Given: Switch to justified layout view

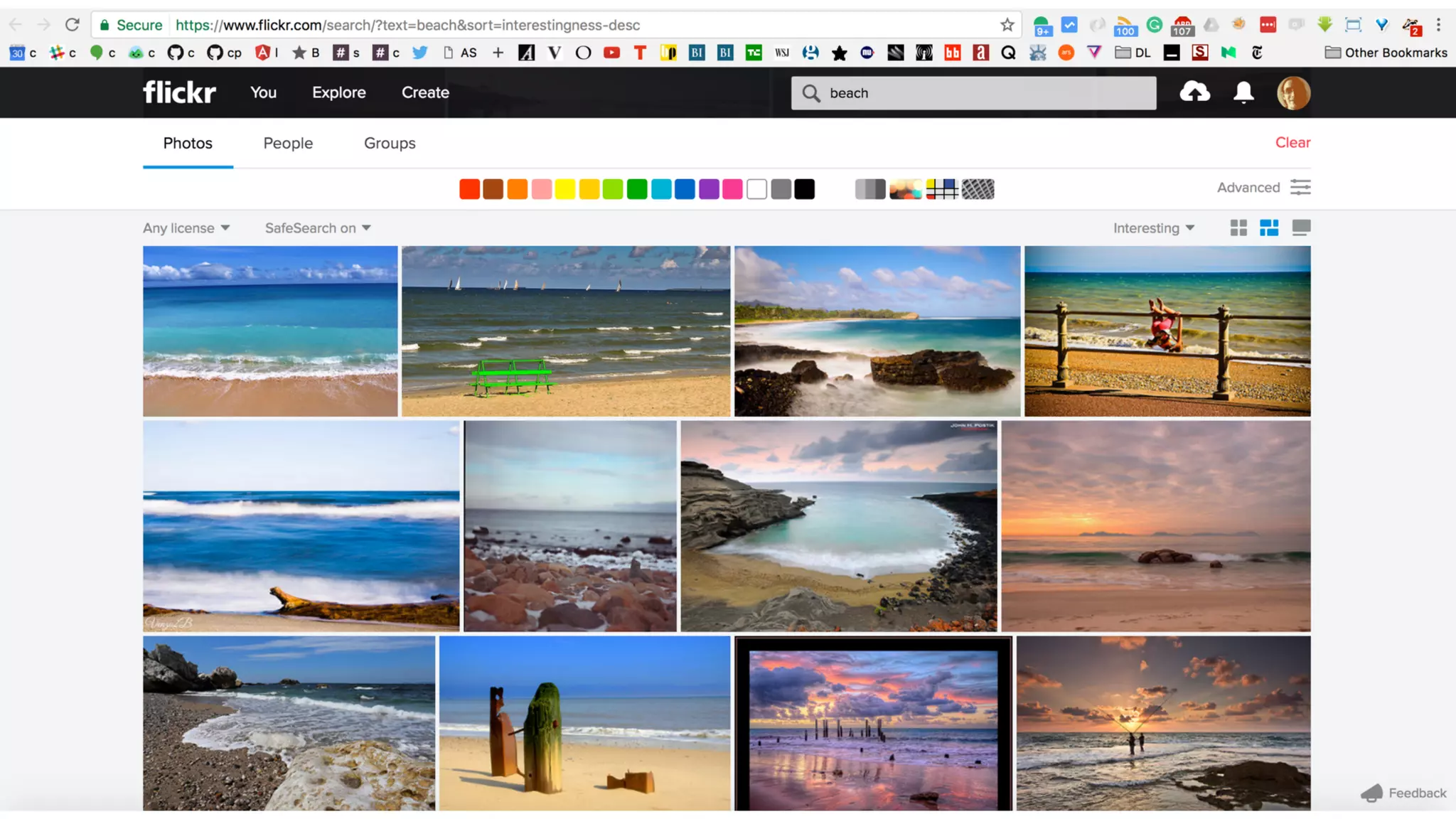Looking at the screenshot, I should 1269,227.
